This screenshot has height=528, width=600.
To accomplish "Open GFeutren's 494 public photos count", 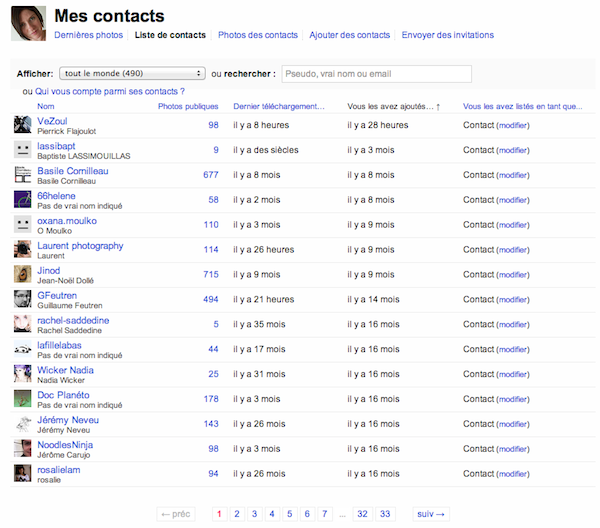I will pos(210,299).
